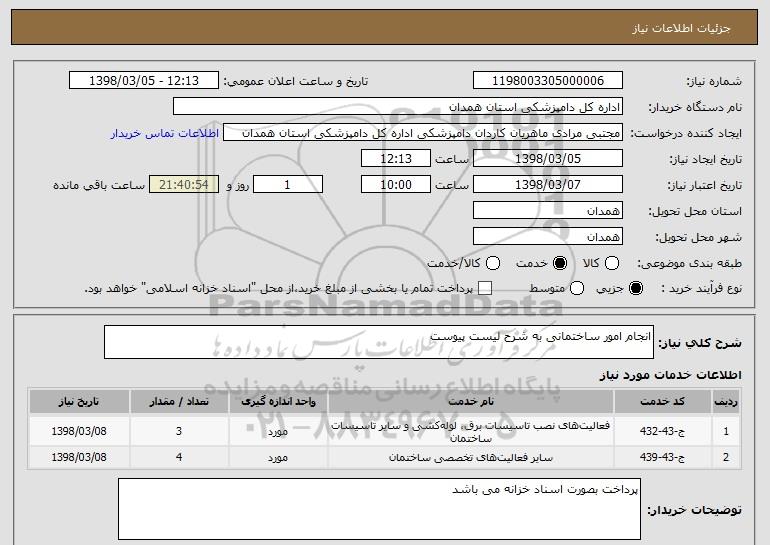Click the تاریخ نیاز column header
Image resolution: width=770 pixels, height=545 pixels.
coord(79,402)
